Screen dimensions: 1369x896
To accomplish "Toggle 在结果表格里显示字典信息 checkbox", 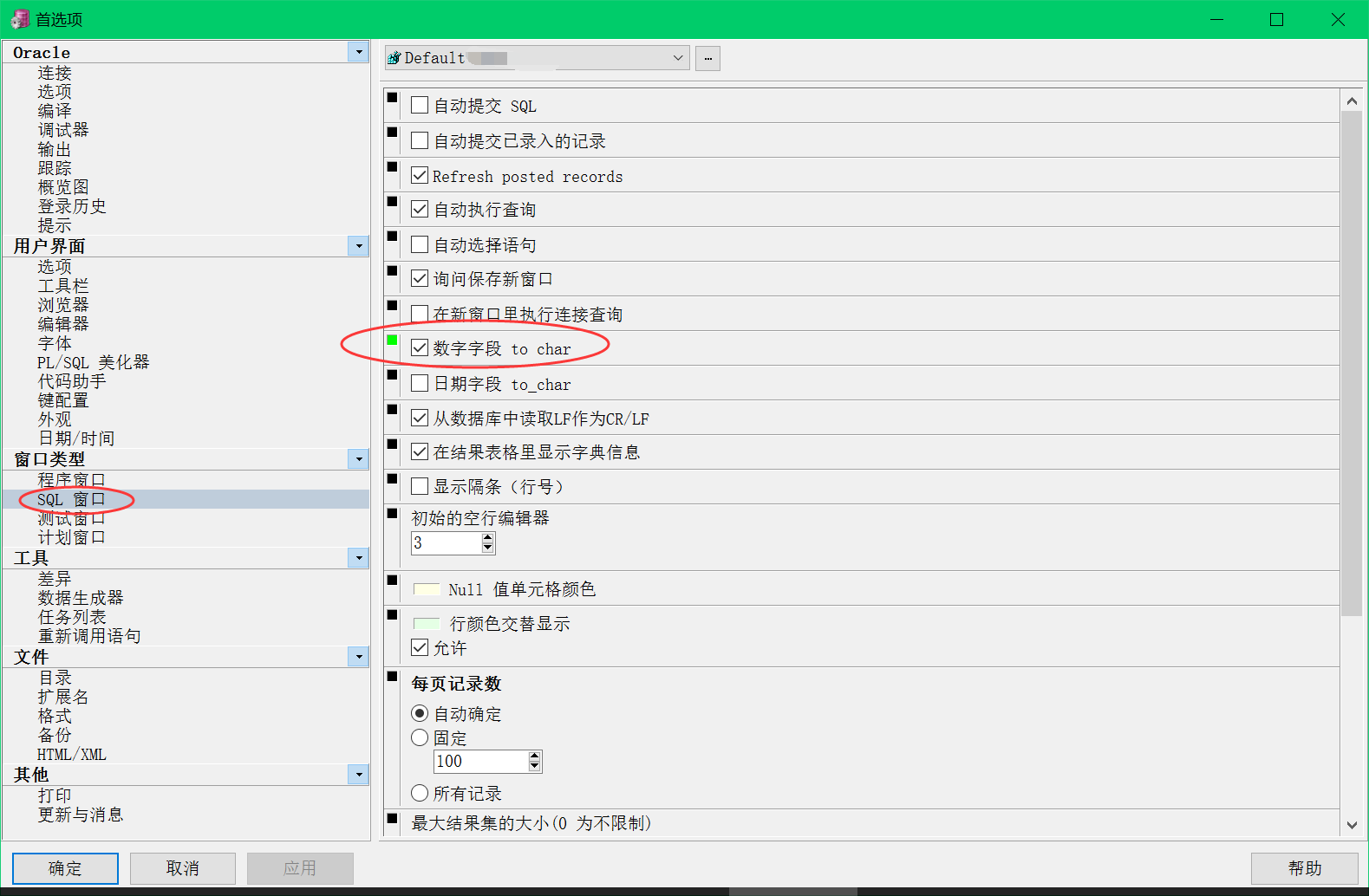I will (x=420, y=451).
